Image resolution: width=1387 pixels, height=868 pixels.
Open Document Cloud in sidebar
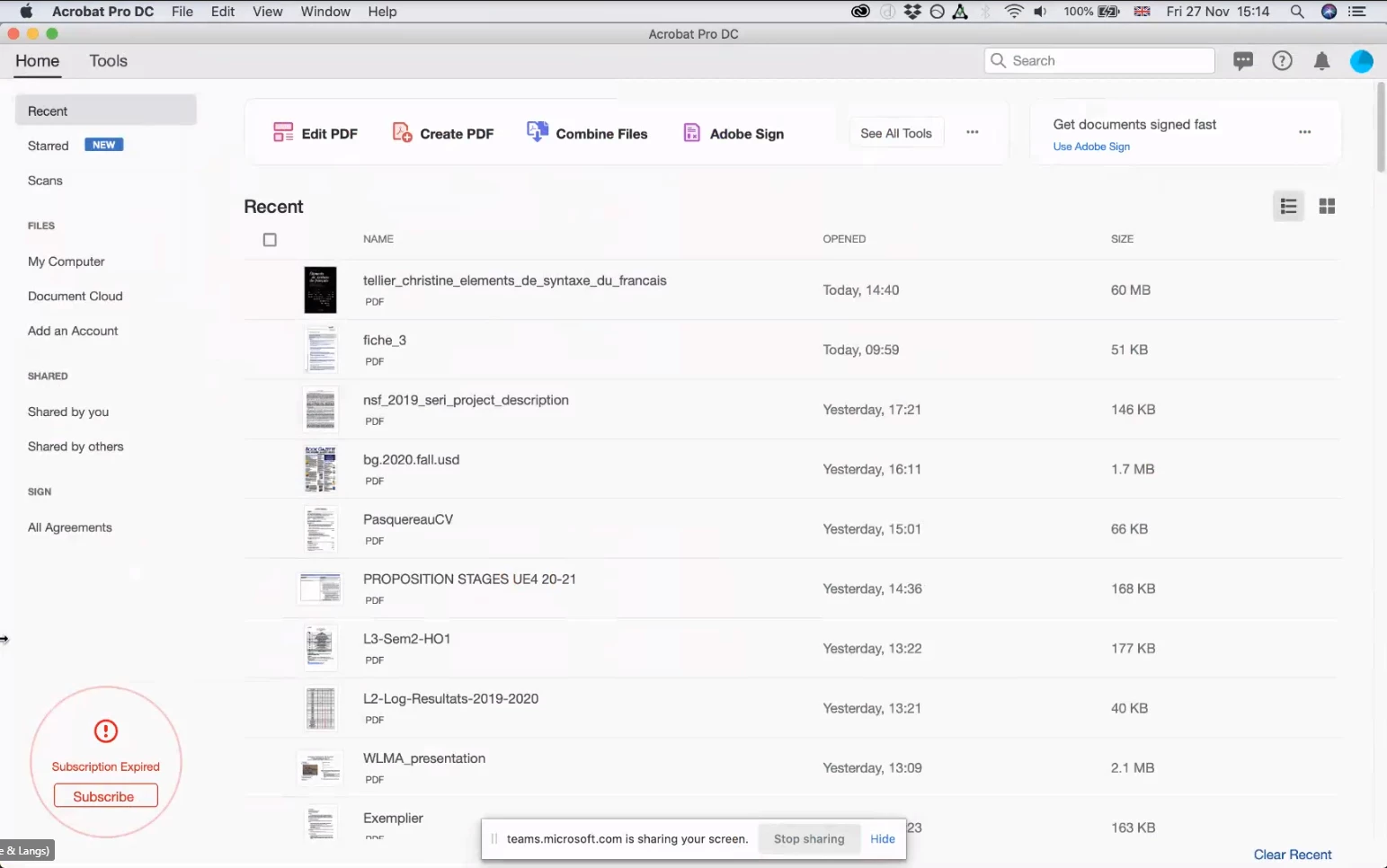76,297
